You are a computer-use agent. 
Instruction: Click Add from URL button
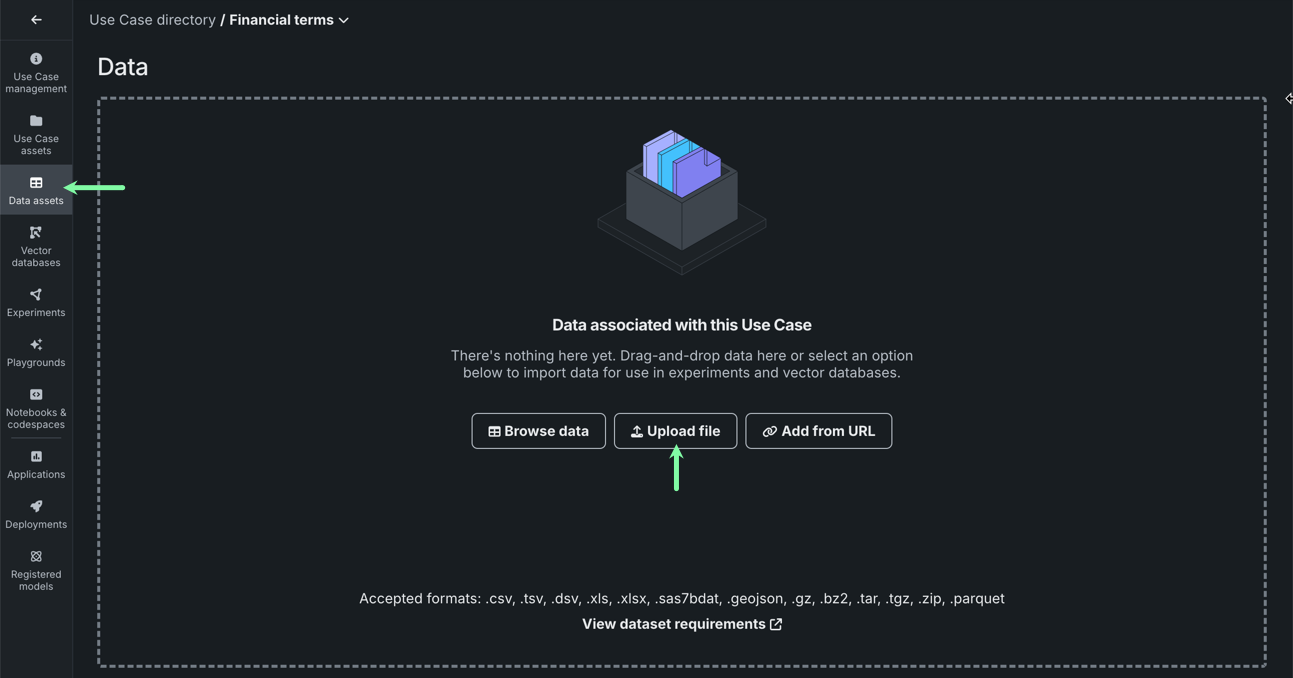tap(818, 431)
